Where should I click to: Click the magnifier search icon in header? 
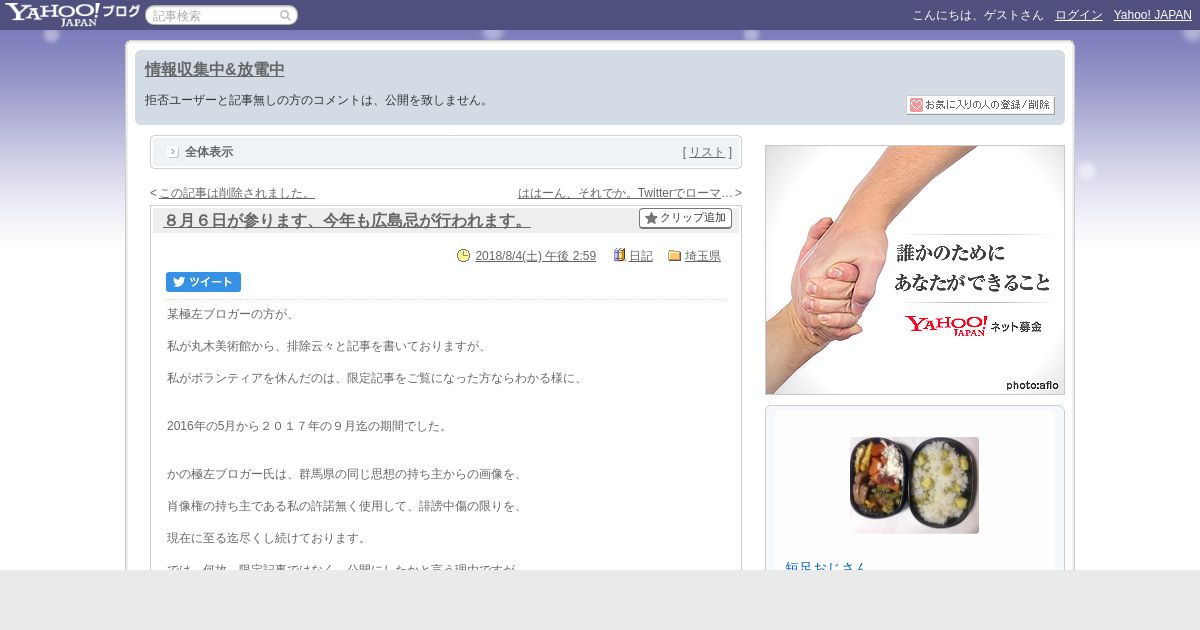coord(286,15)
